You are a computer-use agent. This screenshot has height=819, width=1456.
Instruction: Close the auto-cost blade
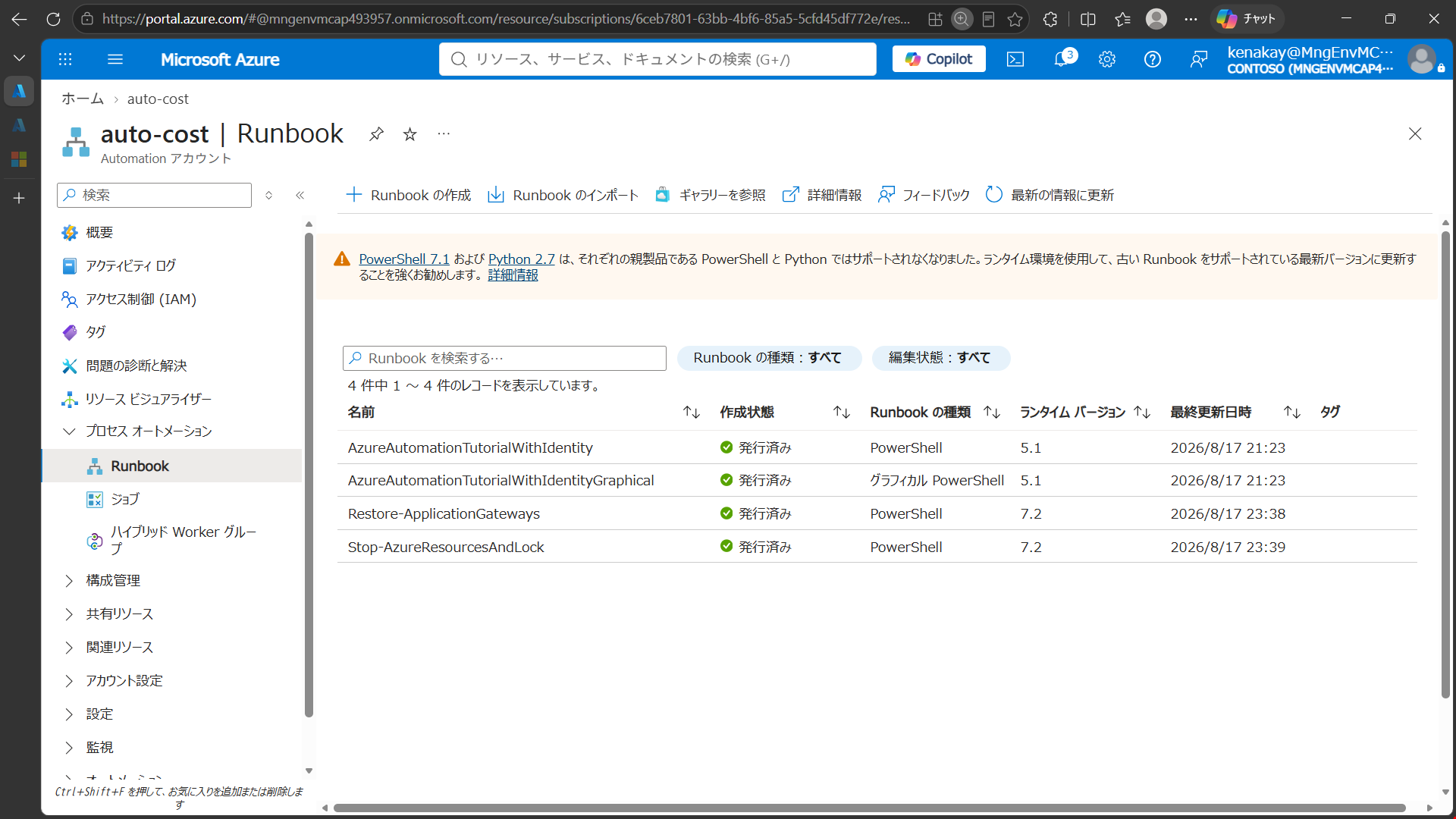tap(1415, 134)
